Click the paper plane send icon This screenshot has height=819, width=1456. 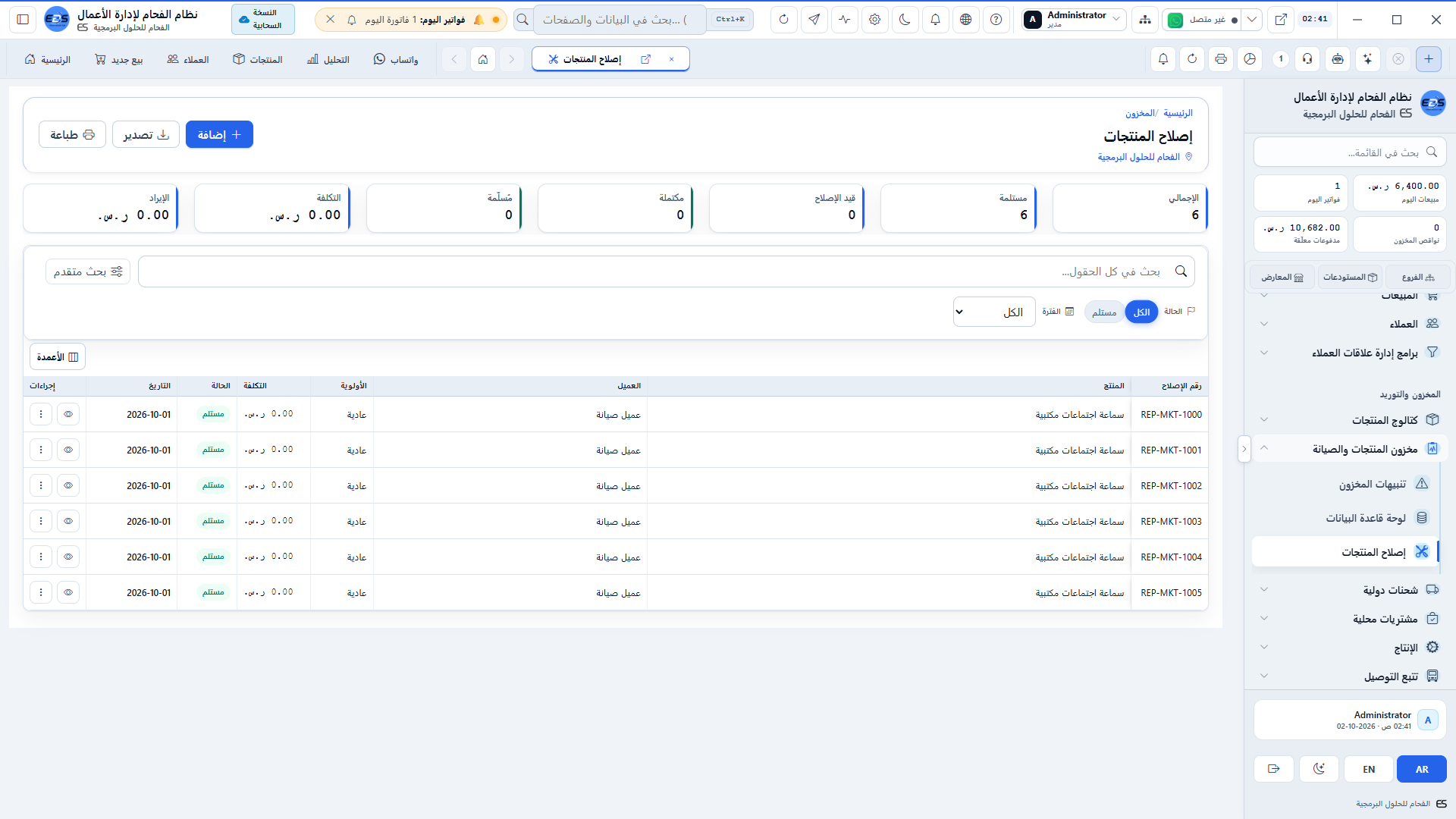[x=814, y=20]
